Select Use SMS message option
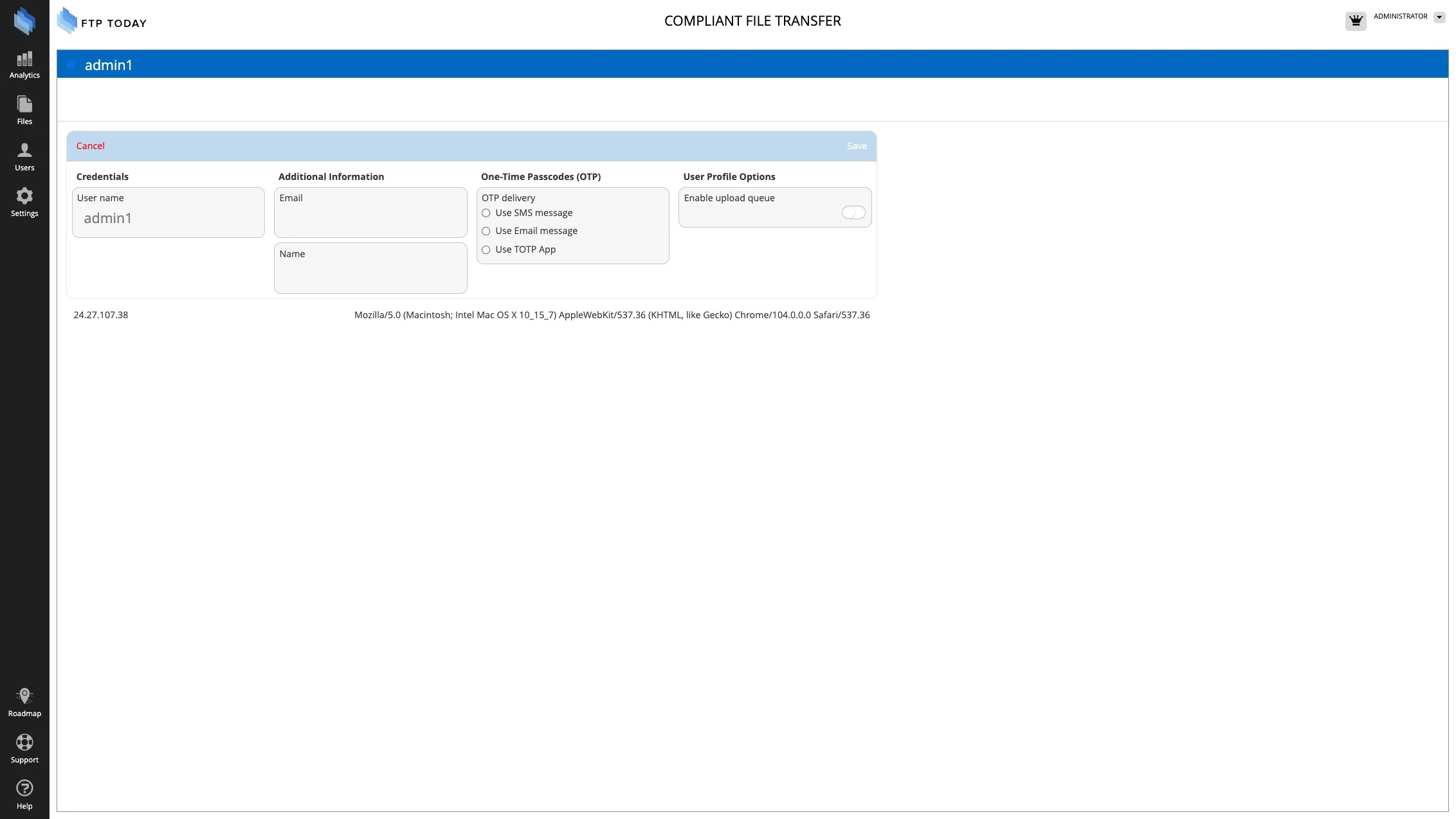The image size is (1456, 819). 486,213
